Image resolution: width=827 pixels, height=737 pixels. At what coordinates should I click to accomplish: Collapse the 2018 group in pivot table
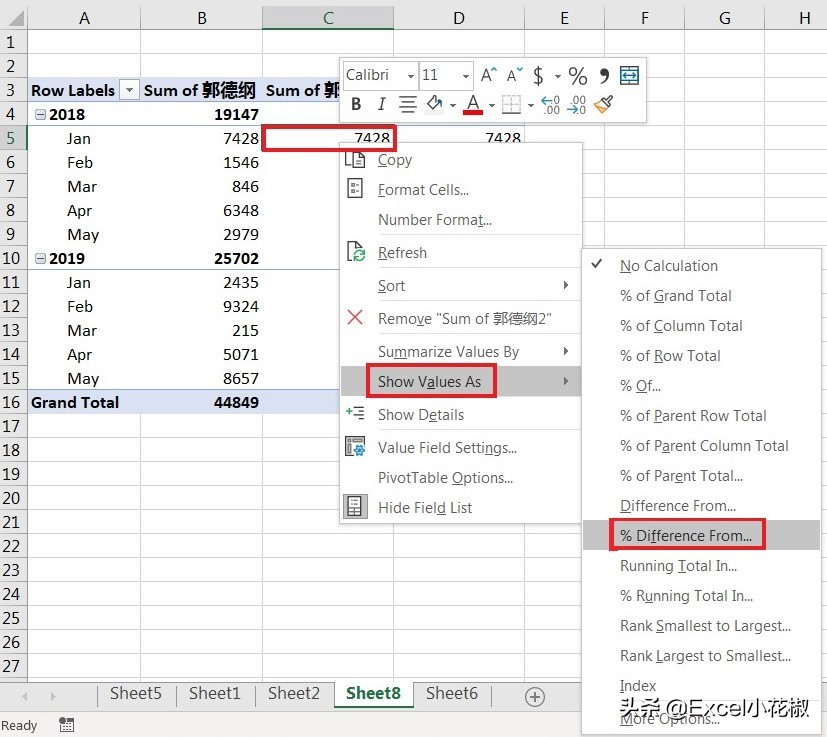(40, 115)
